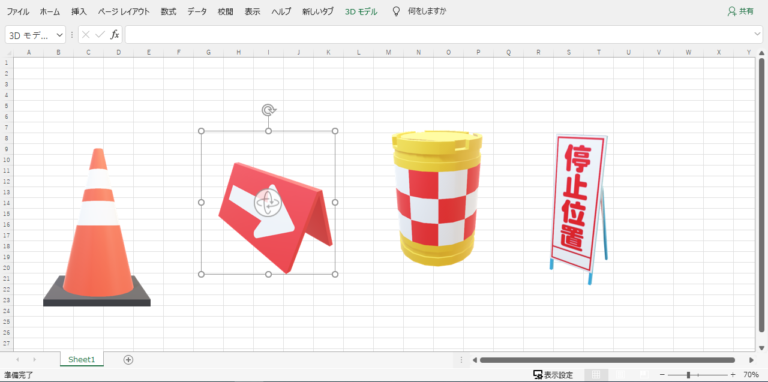Switch to Normal view in the status bar
The width and height of the screenshot is (768, 382).
596,375
